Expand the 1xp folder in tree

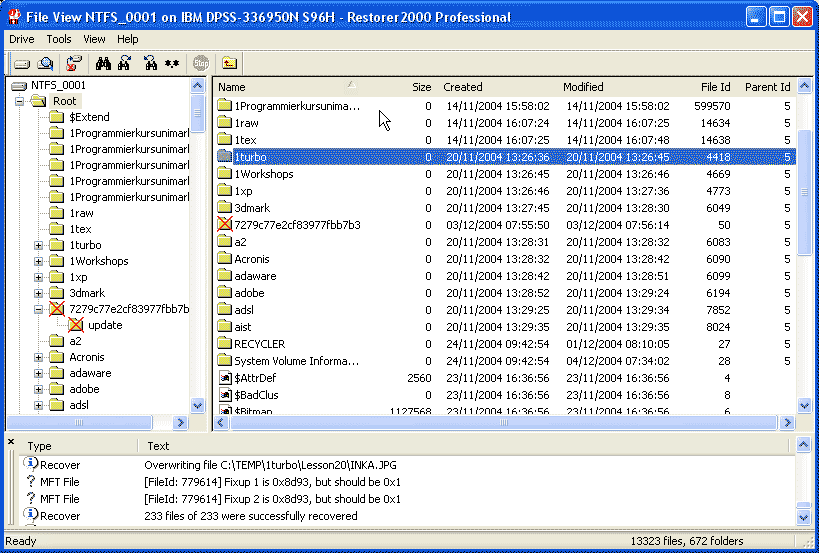[38, 277]
